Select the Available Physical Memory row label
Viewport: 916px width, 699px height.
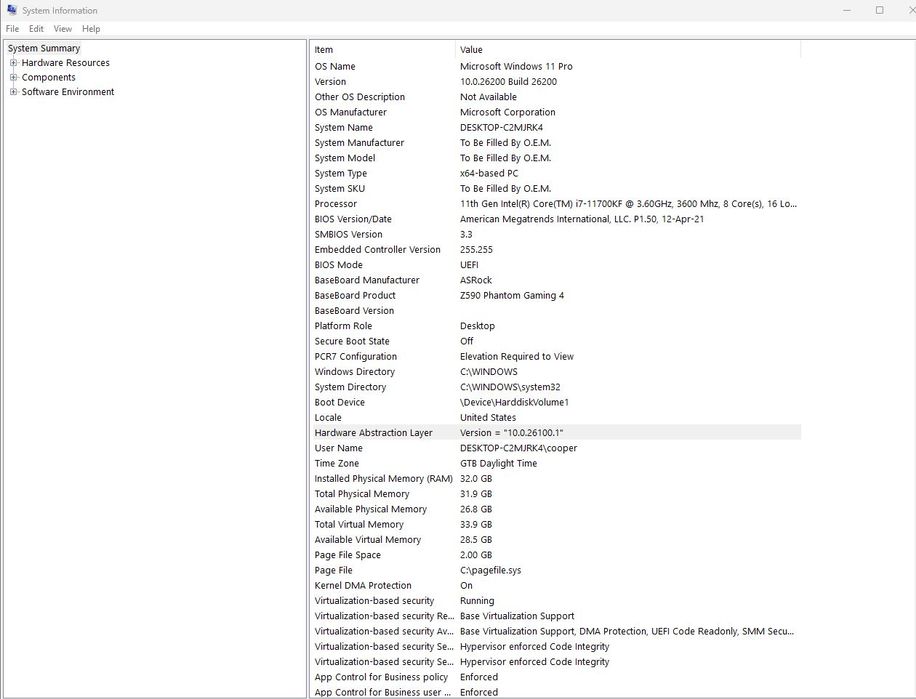tap(370, 509)
